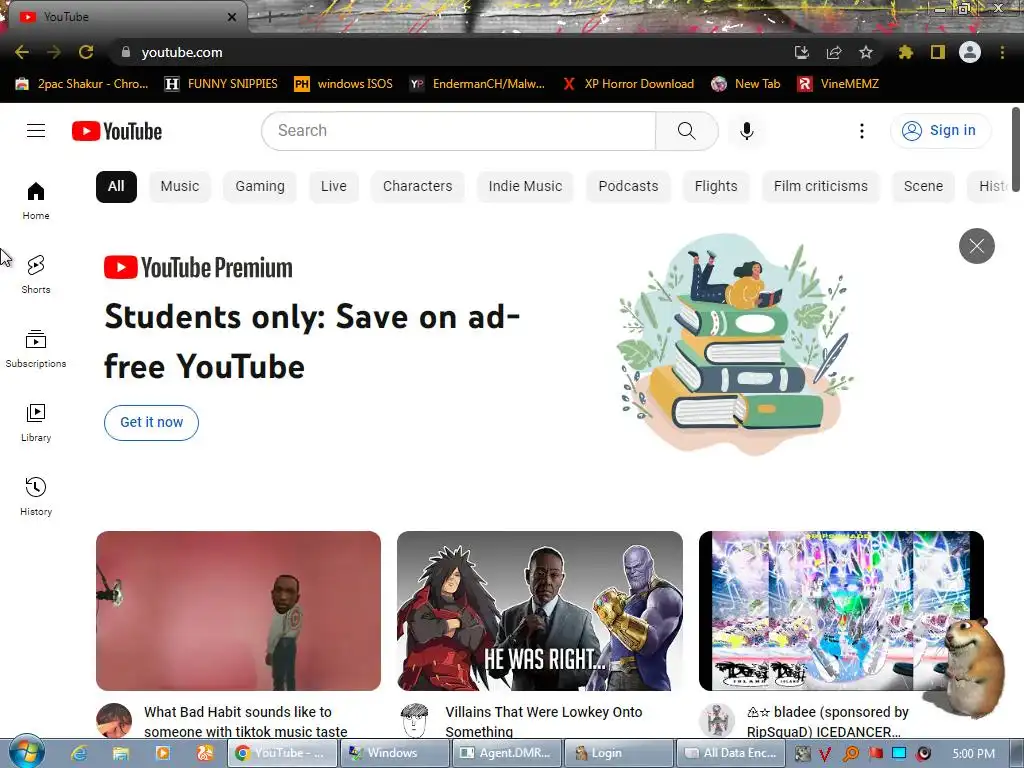Click the search magnifier button
This screenshot has width=1024, height=768.
click(x=686, y=131)
